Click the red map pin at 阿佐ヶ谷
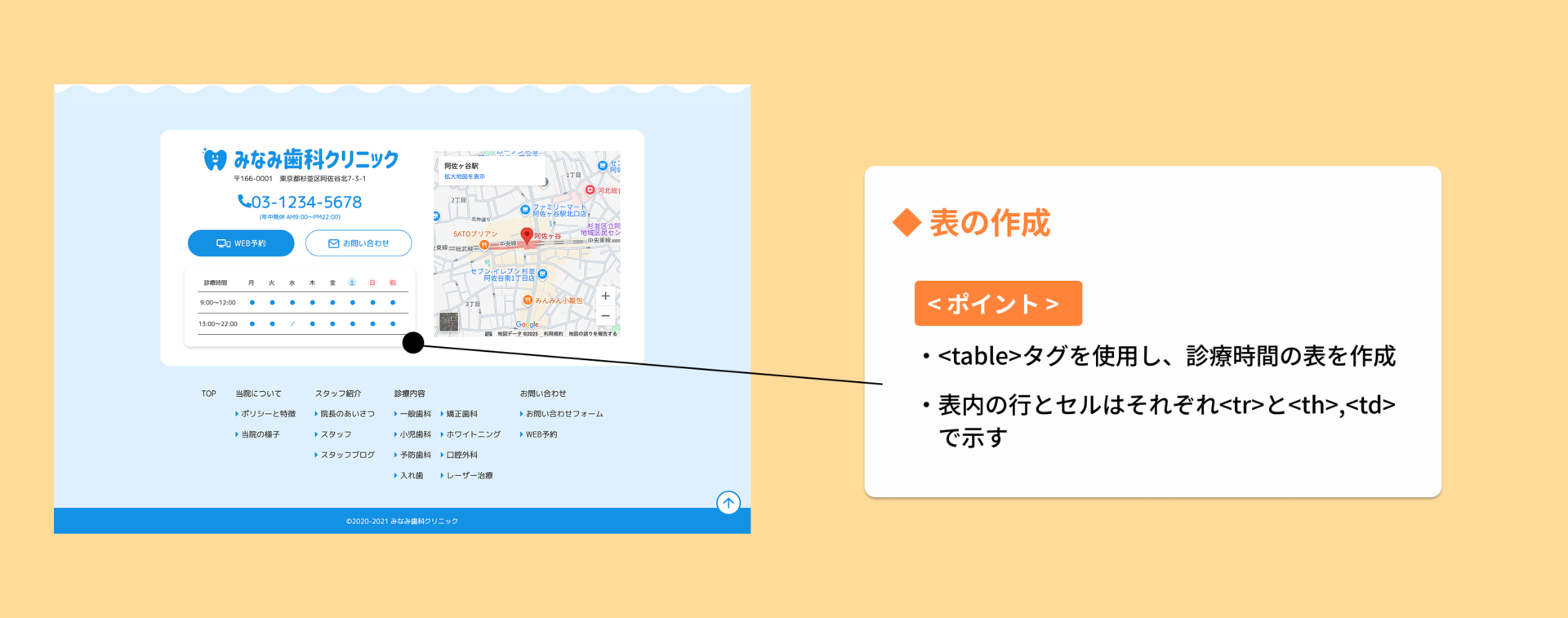 (527, 236)
